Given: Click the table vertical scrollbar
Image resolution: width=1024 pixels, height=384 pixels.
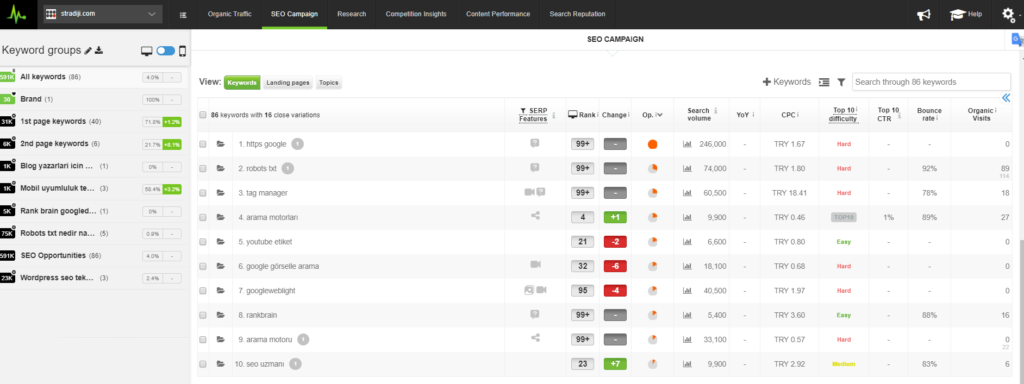Looking at the screenshot, I should [x=1021, y=307].
